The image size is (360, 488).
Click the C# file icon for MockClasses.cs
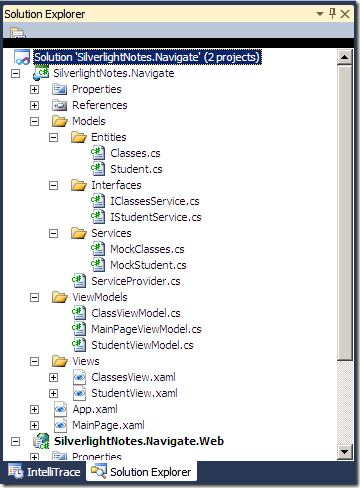[98, 249]
